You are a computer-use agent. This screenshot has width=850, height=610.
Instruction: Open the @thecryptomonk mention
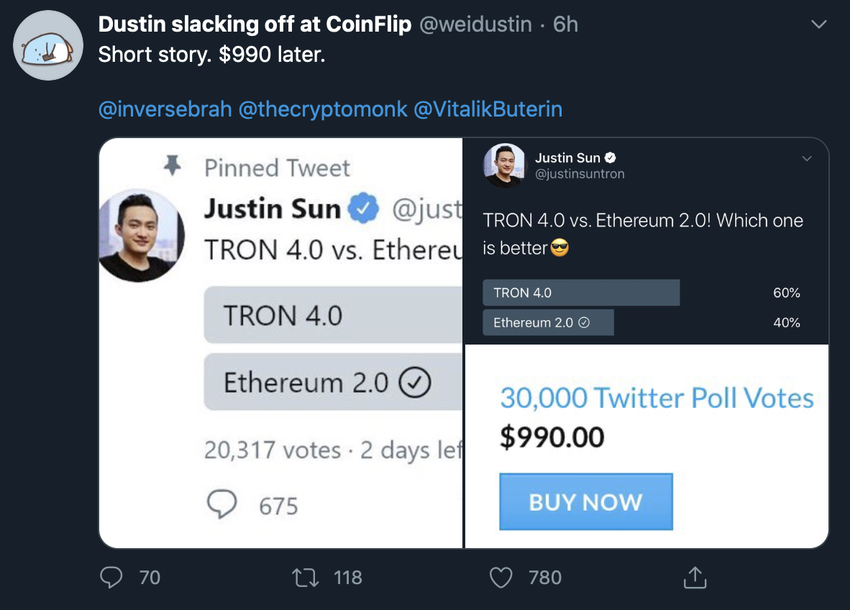click(x=323, y=109)
